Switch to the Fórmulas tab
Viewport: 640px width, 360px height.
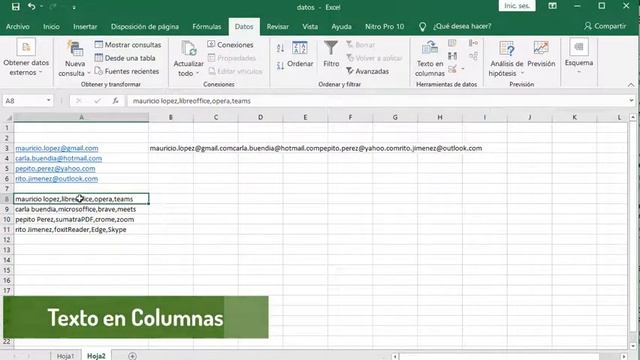(x=207, y=27)
